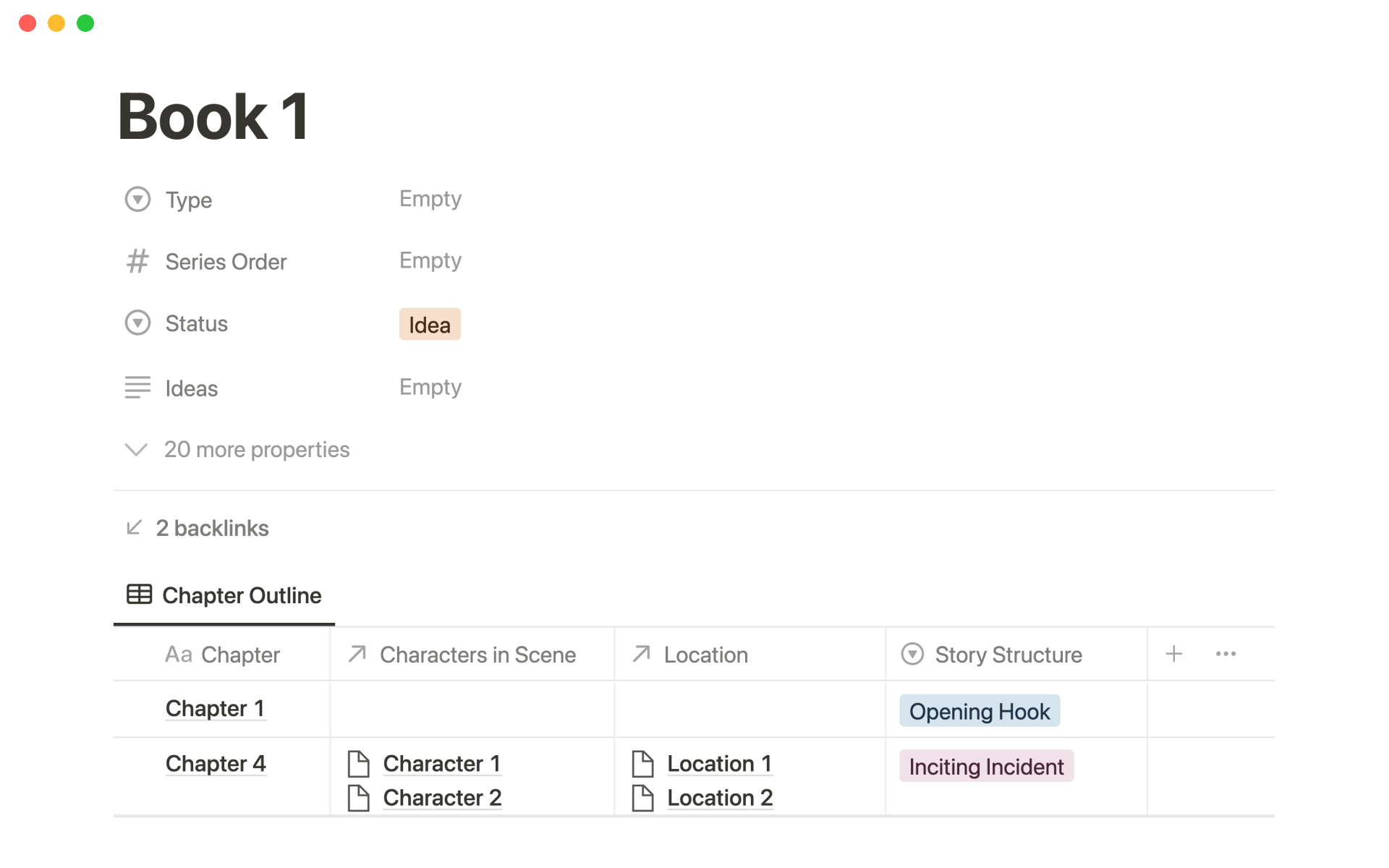Open the Status dropdown showing Idea
Image resolution: width=1389 pixels, height=868 pixels.
(x=430, y=325)
